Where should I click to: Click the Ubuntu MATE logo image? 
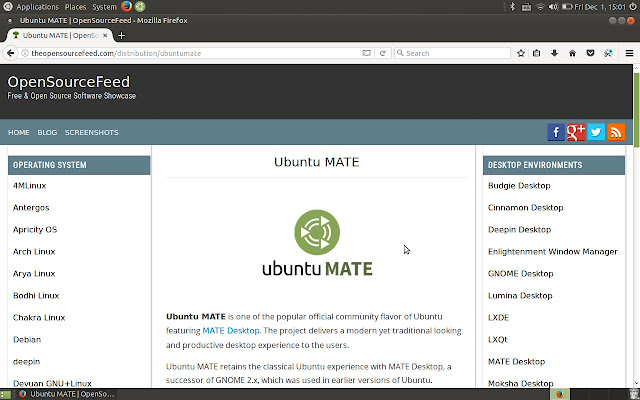tap(317, 243)
